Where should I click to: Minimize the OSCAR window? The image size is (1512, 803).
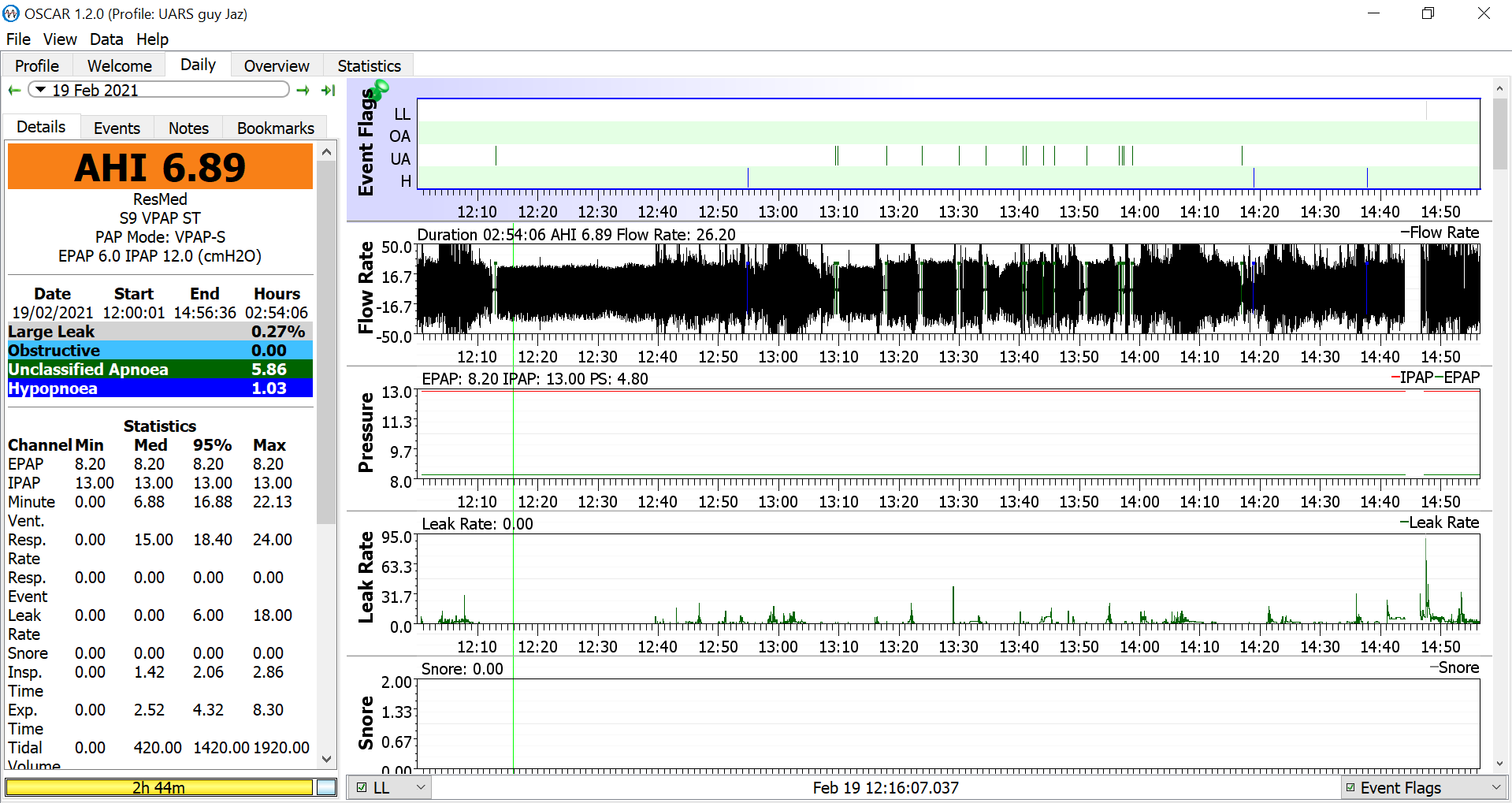(1374, 13)
